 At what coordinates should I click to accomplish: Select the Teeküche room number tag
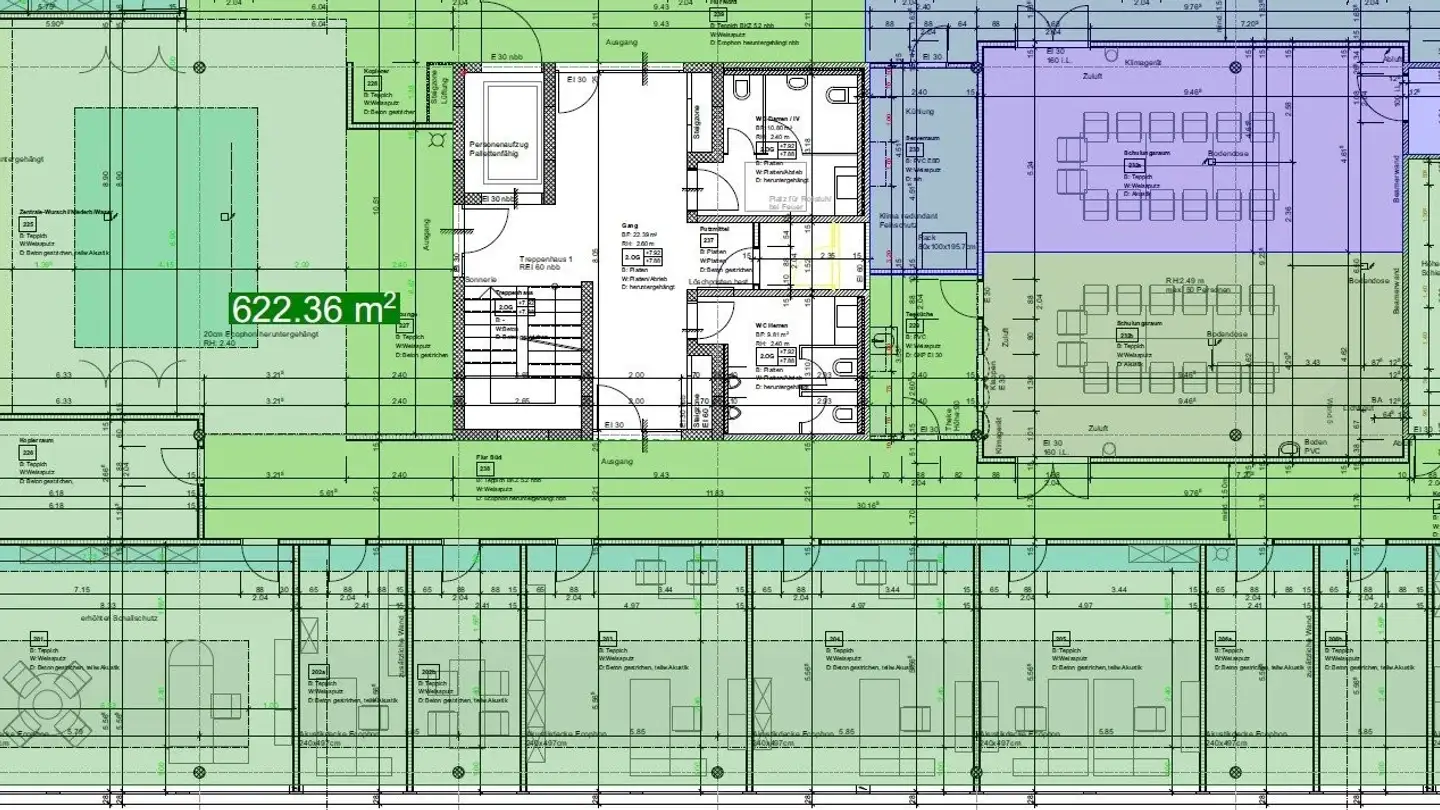click(914, 326)
